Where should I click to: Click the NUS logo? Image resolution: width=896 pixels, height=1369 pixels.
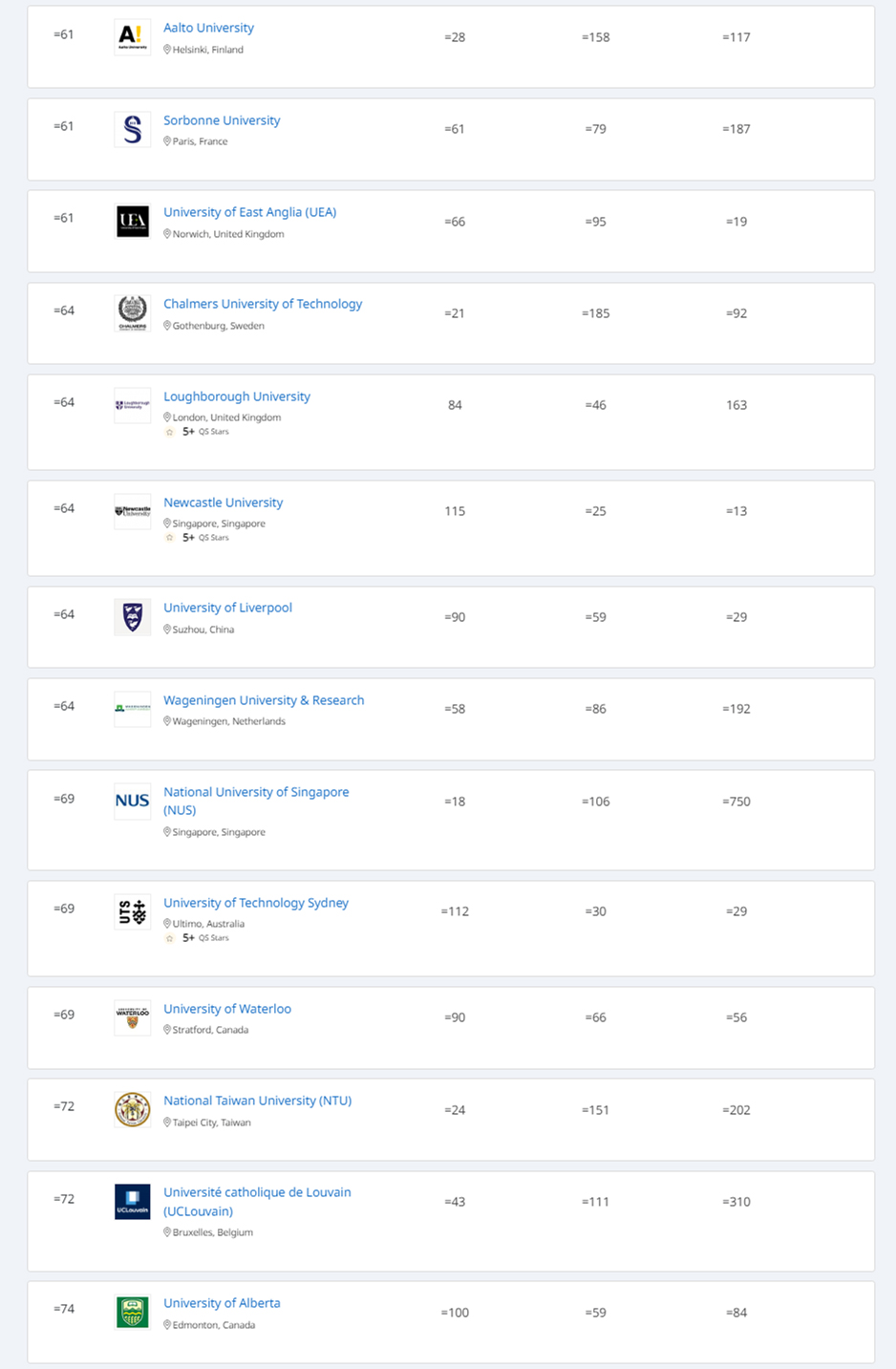(132, 801)
